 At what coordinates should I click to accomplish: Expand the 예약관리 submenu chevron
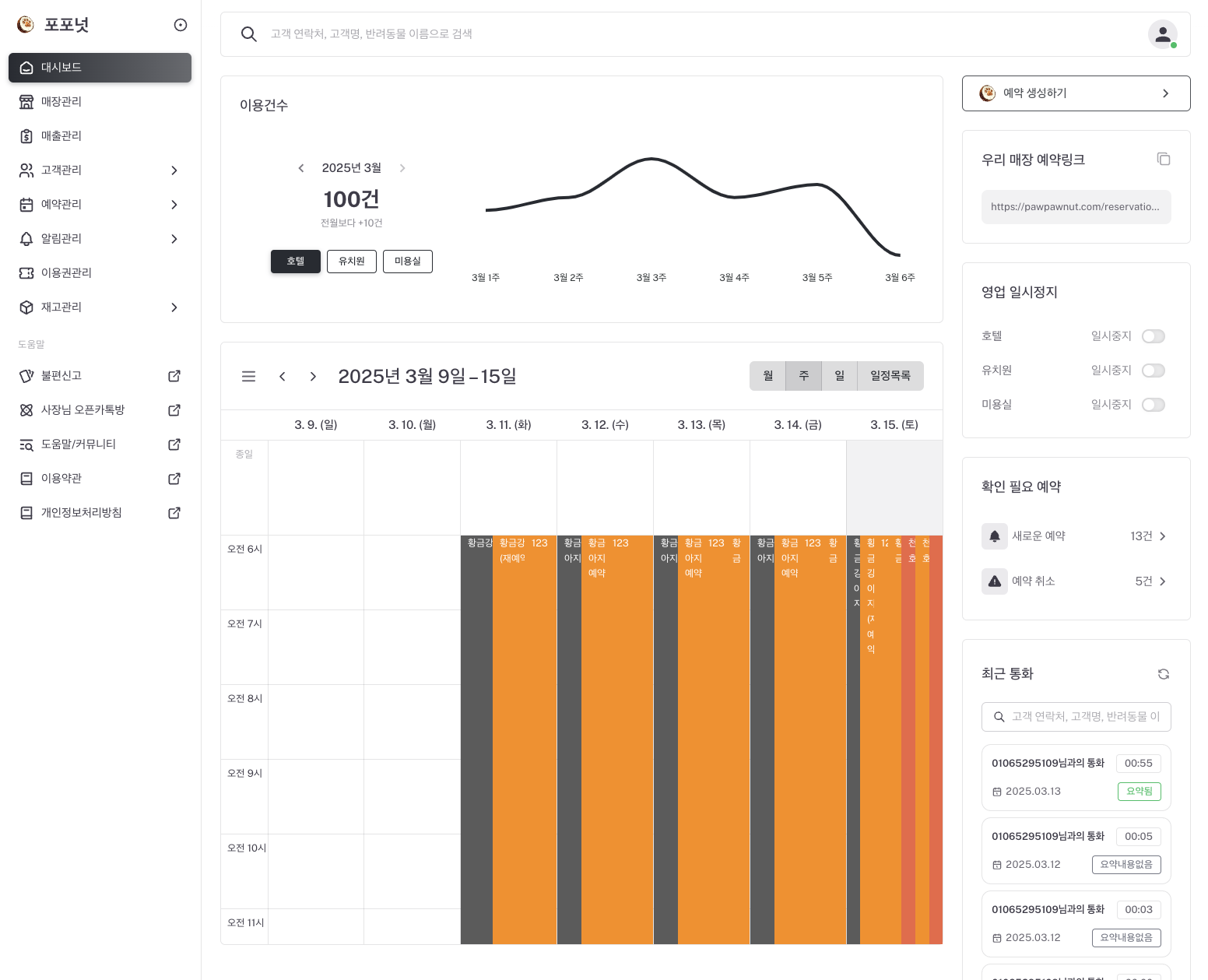174,205
